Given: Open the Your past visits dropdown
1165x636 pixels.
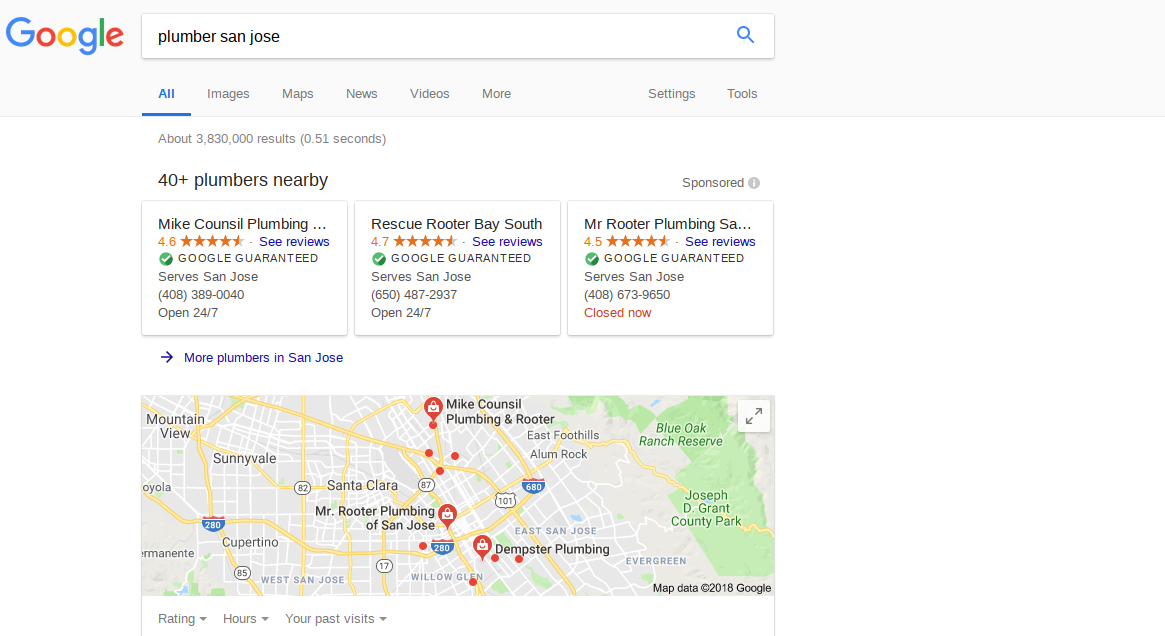Looking at the screenshot, I should [336, 618].
